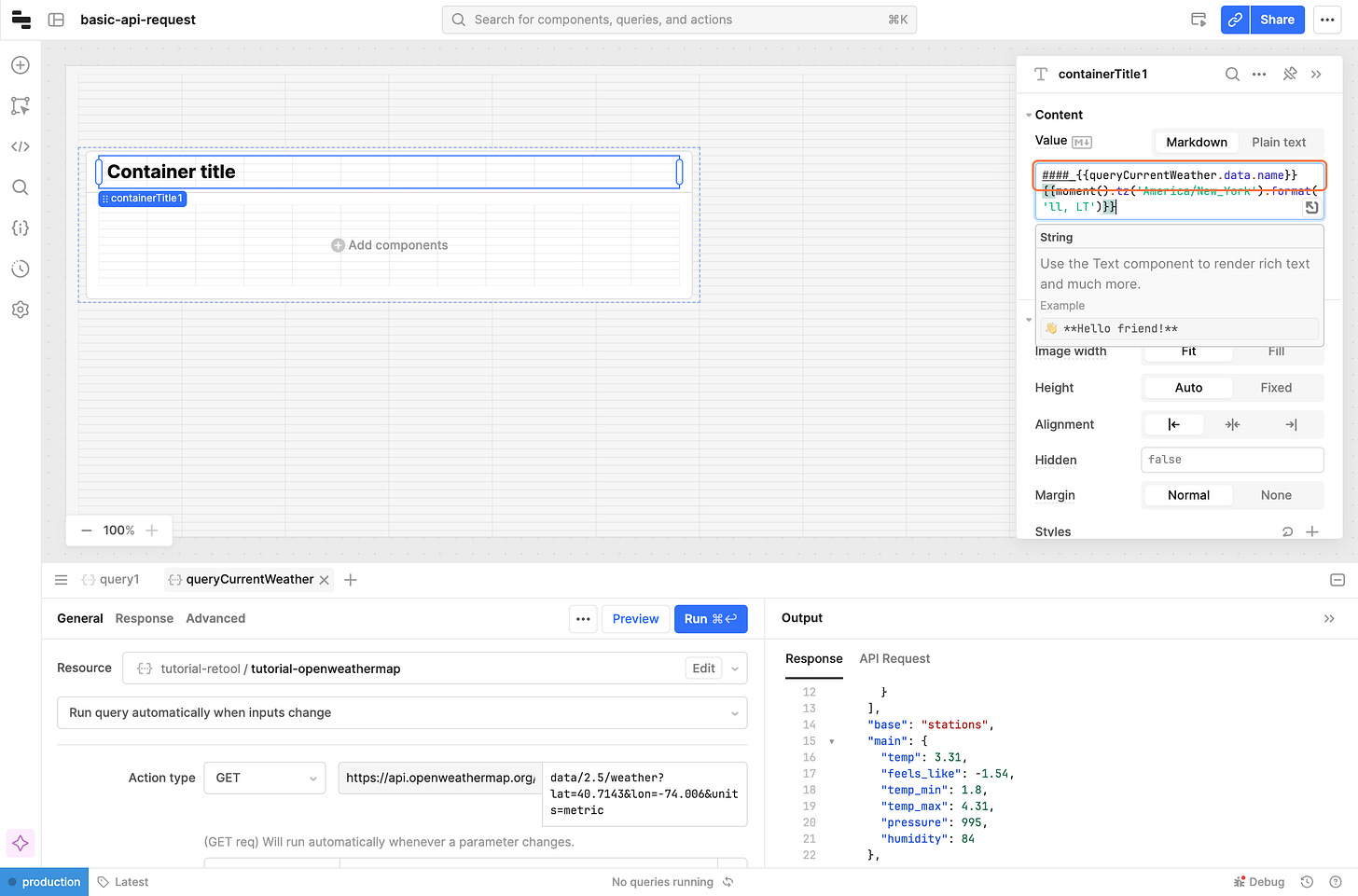Click the Latest version tag
Image resolution: width=1358 pixels, height=896 pixels.
[123, 882]
